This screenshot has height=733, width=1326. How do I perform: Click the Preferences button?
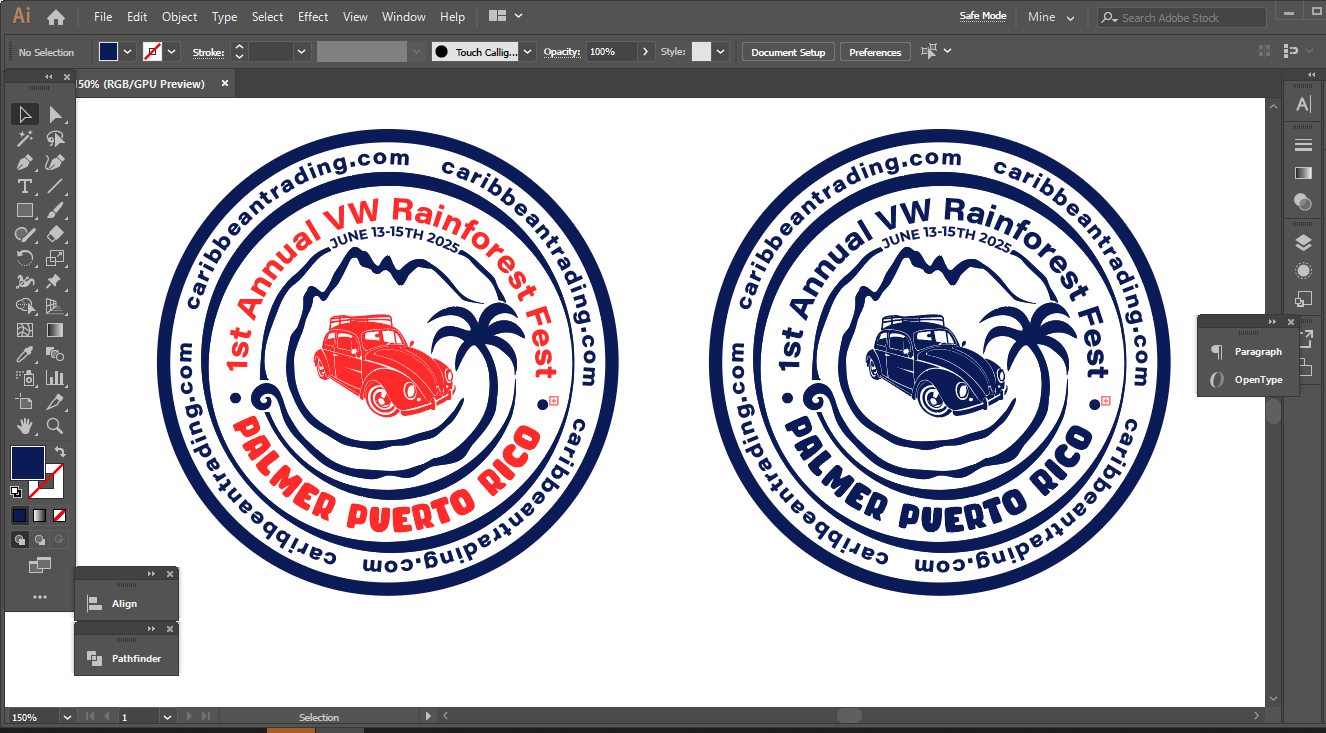(x=875, y=52)
